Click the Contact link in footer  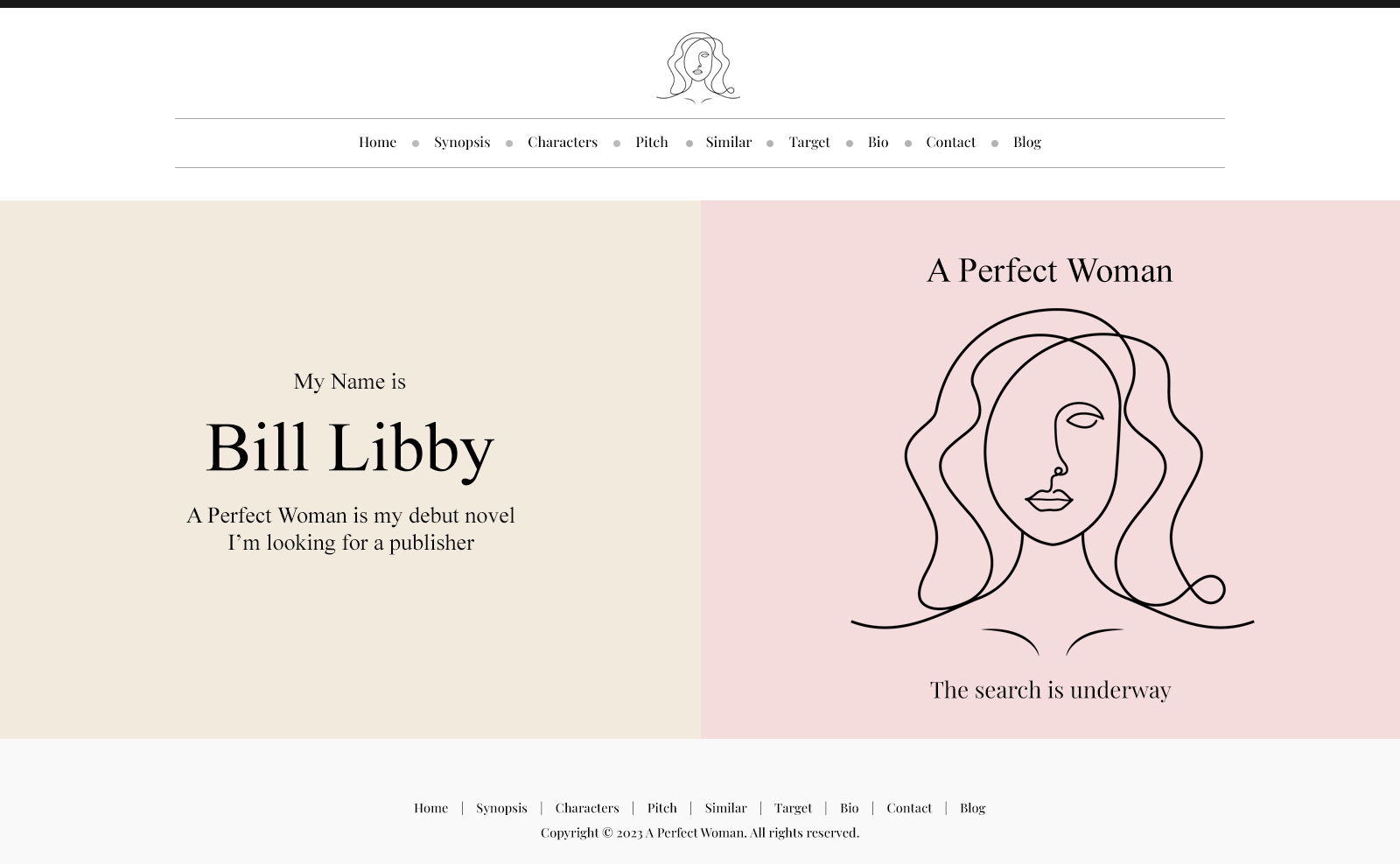pyautogui.click(x=909, y=808)
